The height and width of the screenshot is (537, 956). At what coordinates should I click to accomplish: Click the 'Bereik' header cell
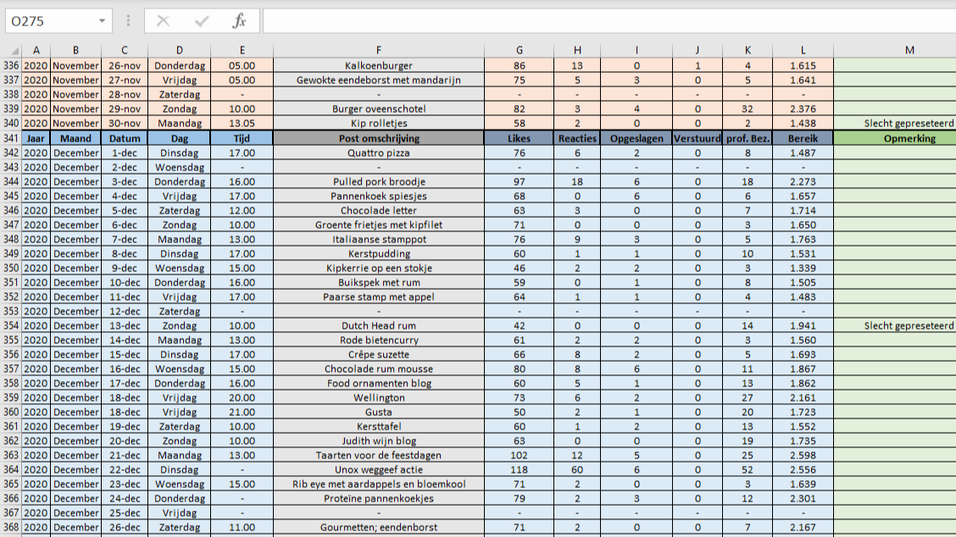pyautogui.click(x=802, y=138)
